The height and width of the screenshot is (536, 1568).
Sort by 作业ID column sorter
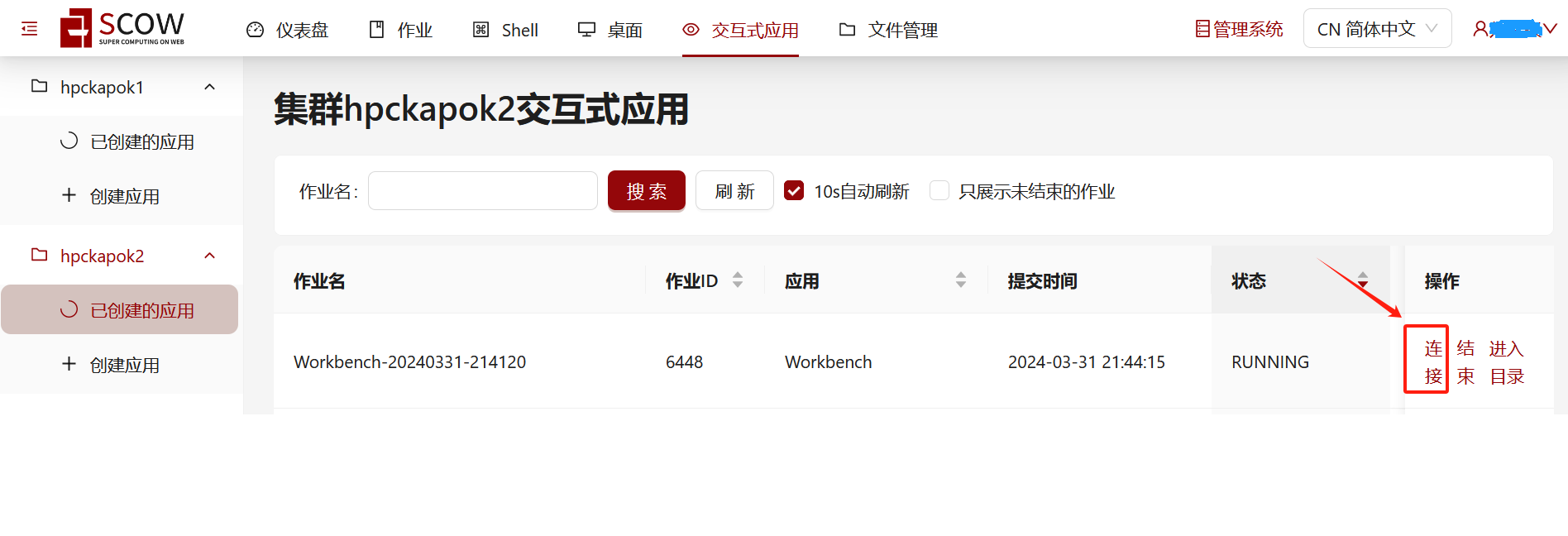tap(738, 280)
